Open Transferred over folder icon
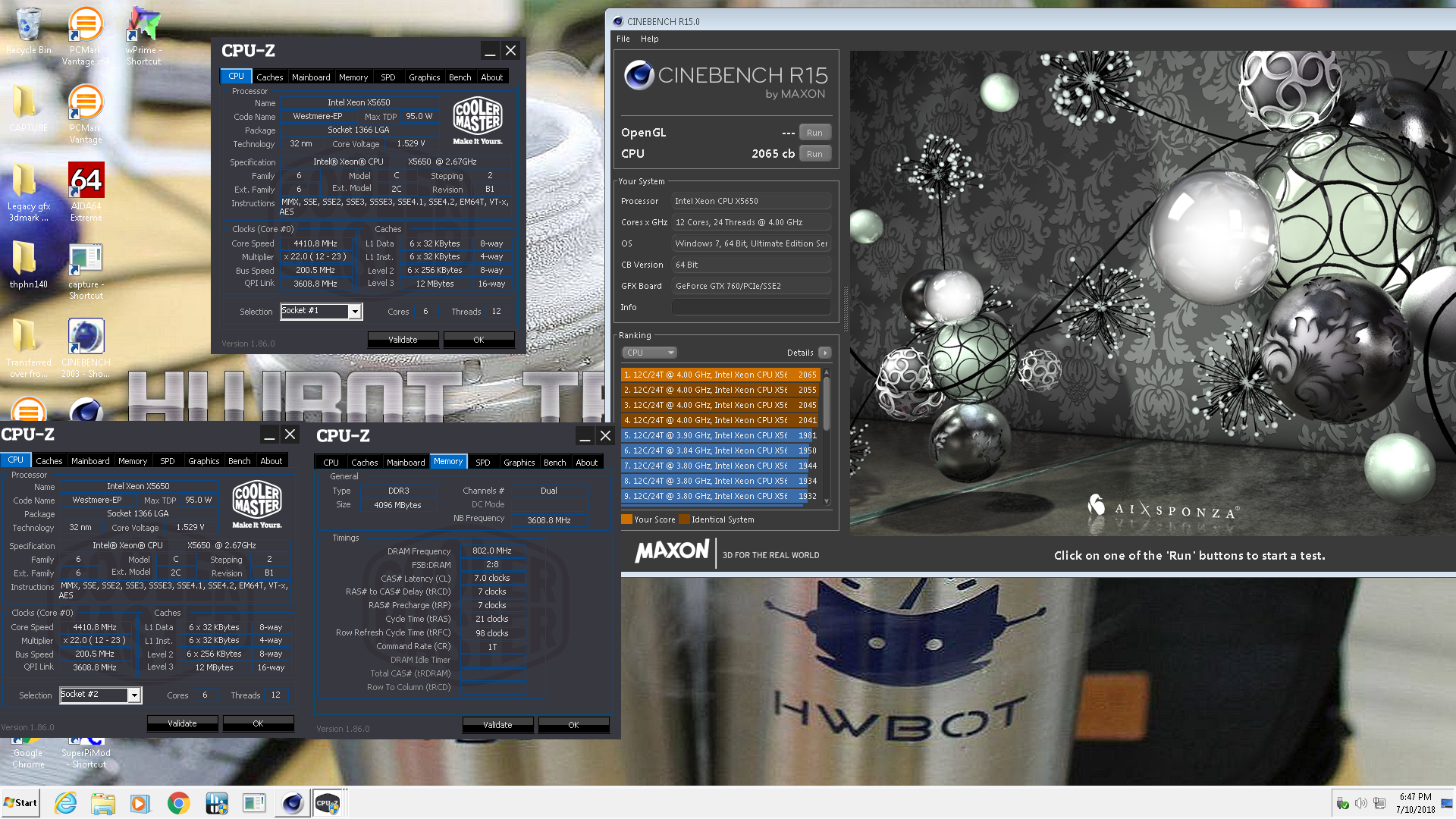 click(29, 347)
